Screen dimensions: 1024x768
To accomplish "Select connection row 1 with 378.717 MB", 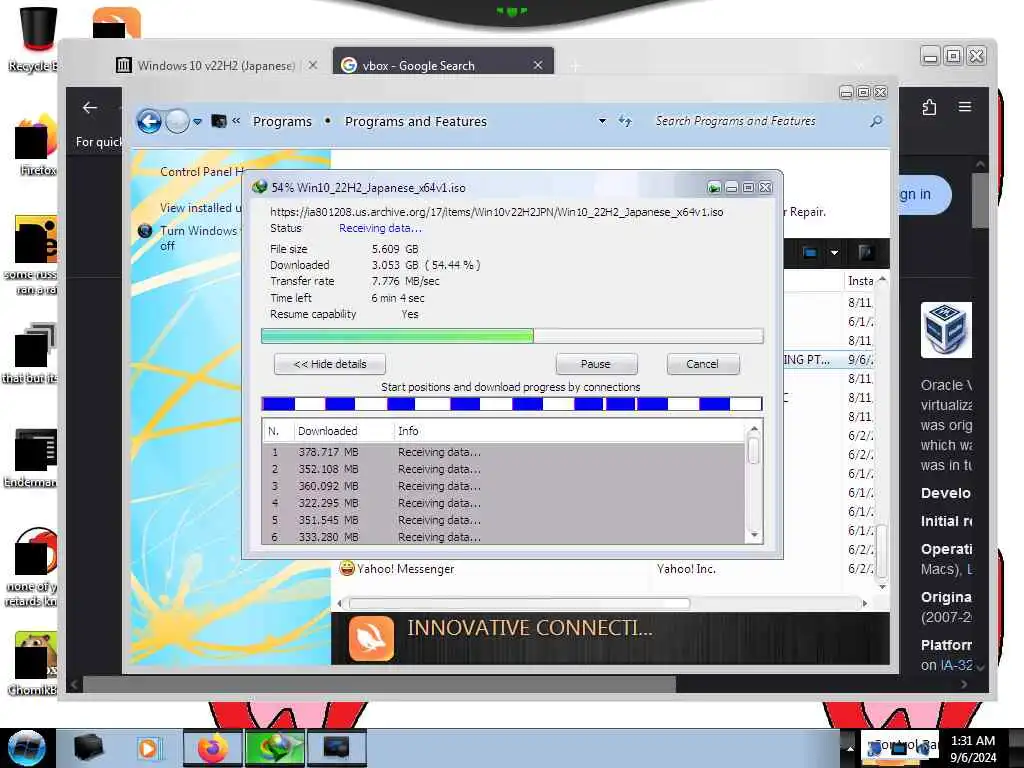I will tap(504, 452).
